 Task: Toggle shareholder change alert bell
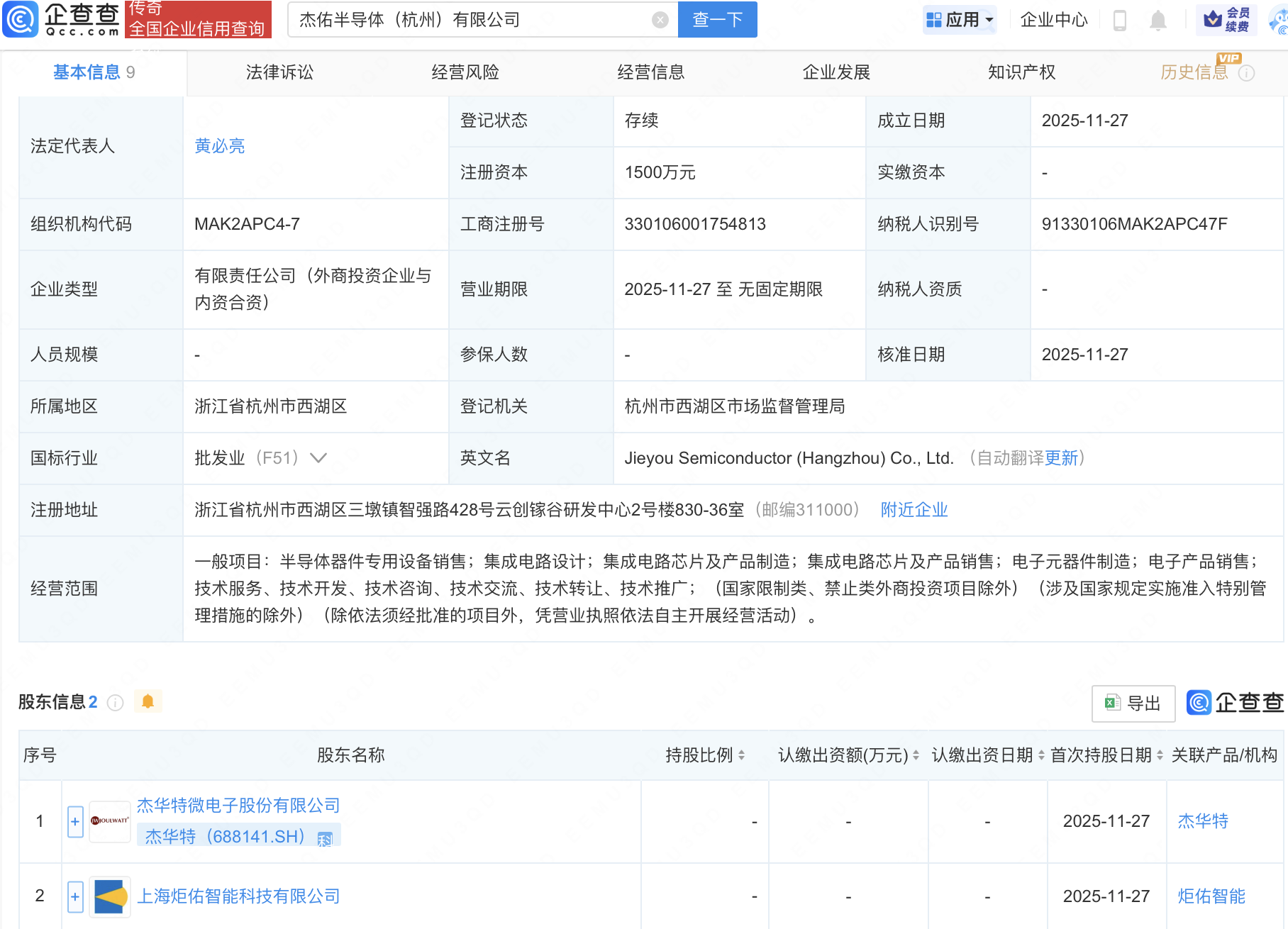click(148, 701)
